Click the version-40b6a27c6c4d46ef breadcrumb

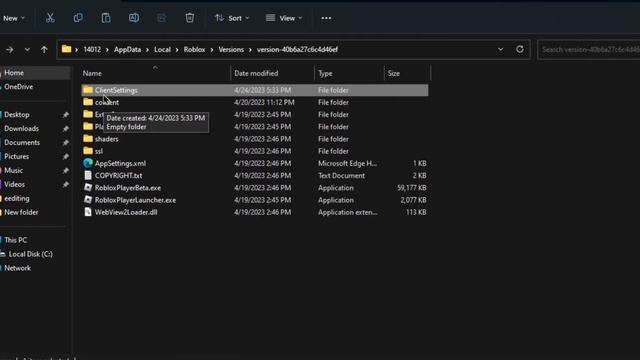tap(297, 49)
